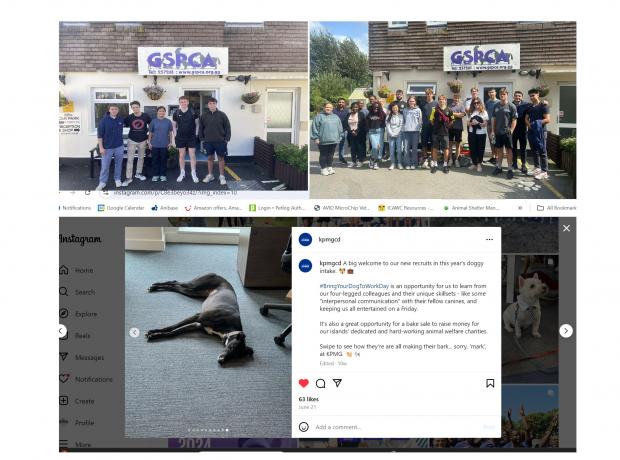Open Messages in the sidebar
The width and height of the screenshot is (620, 460).
tap(81, 357)
